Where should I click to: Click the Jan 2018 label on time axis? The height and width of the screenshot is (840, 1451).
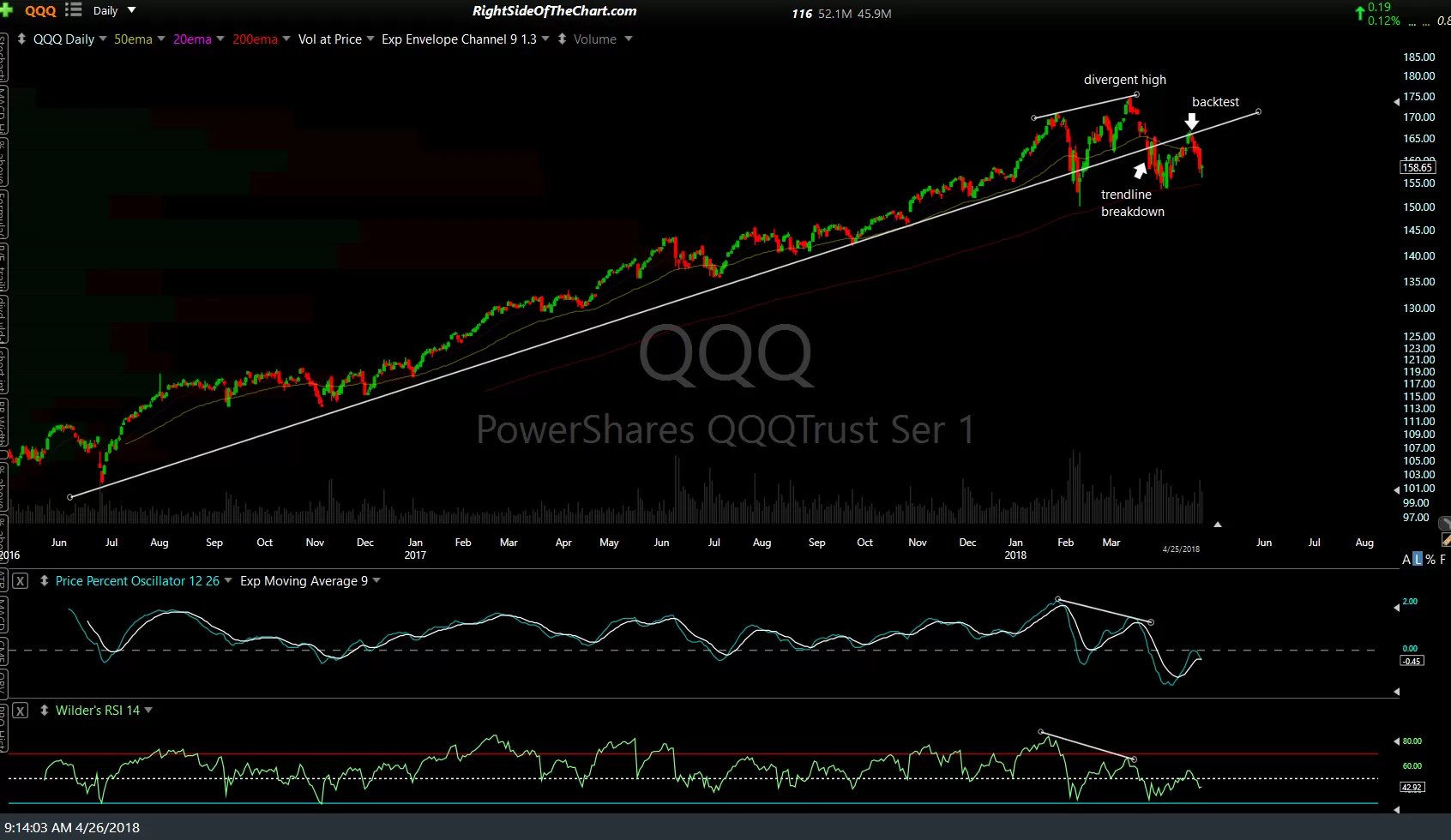pyautogui.click(x=1015, y=549)
